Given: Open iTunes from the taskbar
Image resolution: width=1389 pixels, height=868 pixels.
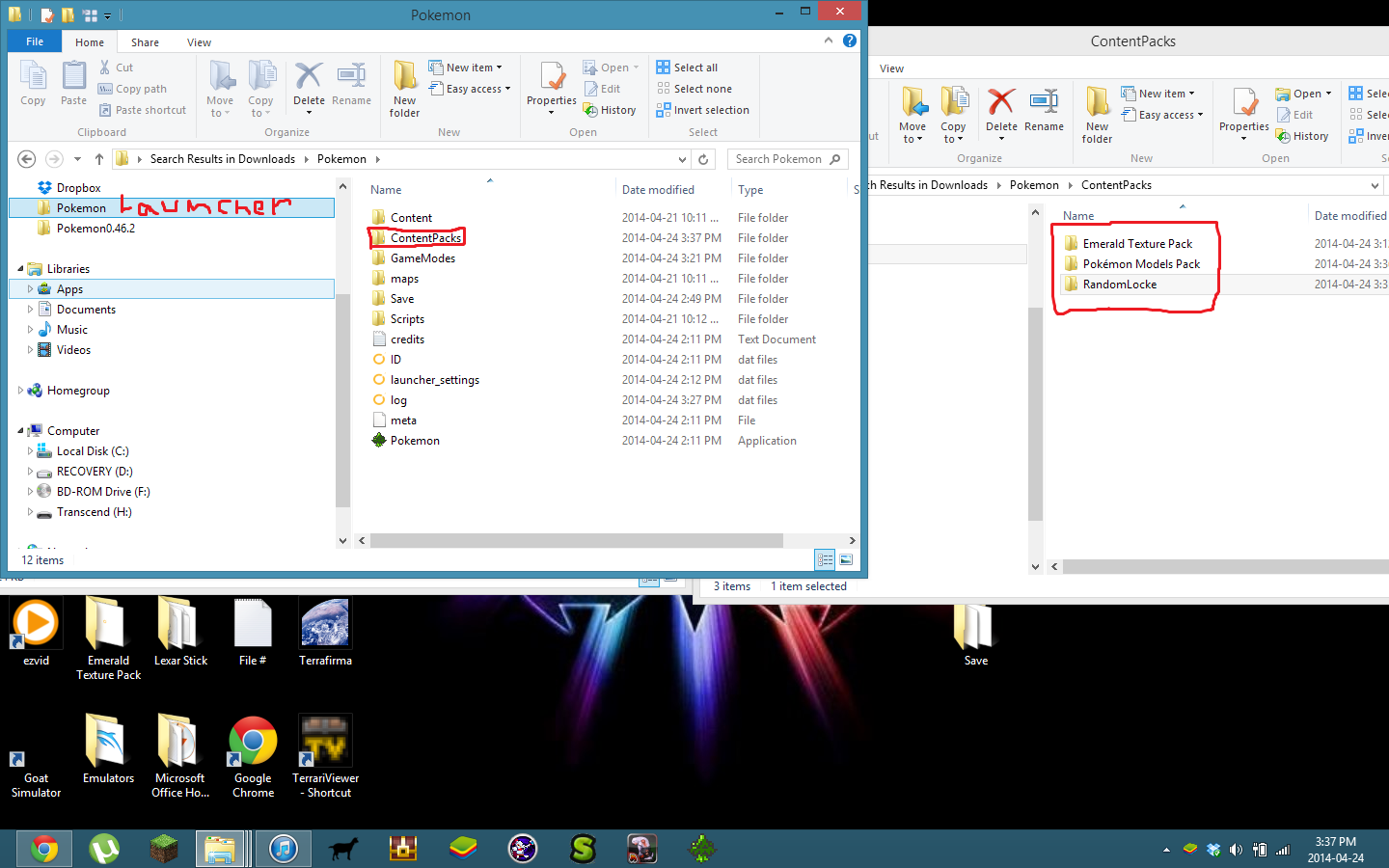Looking at the screenshot, I should coord(283,849).
